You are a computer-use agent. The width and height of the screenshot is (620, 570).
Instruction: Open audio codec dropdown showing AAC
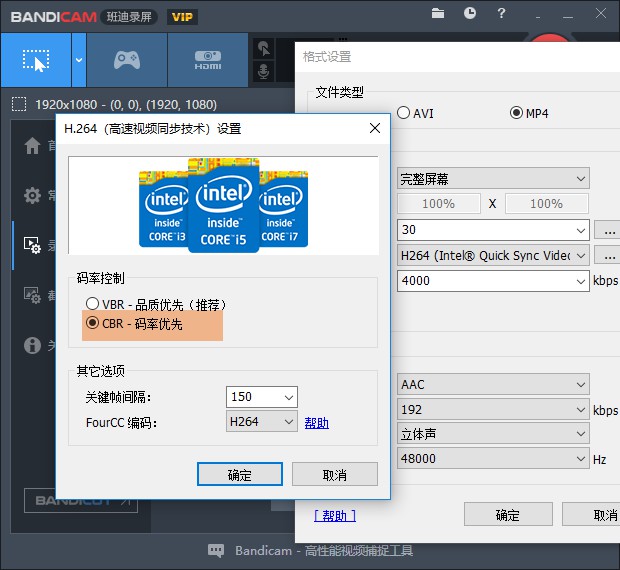493,384
